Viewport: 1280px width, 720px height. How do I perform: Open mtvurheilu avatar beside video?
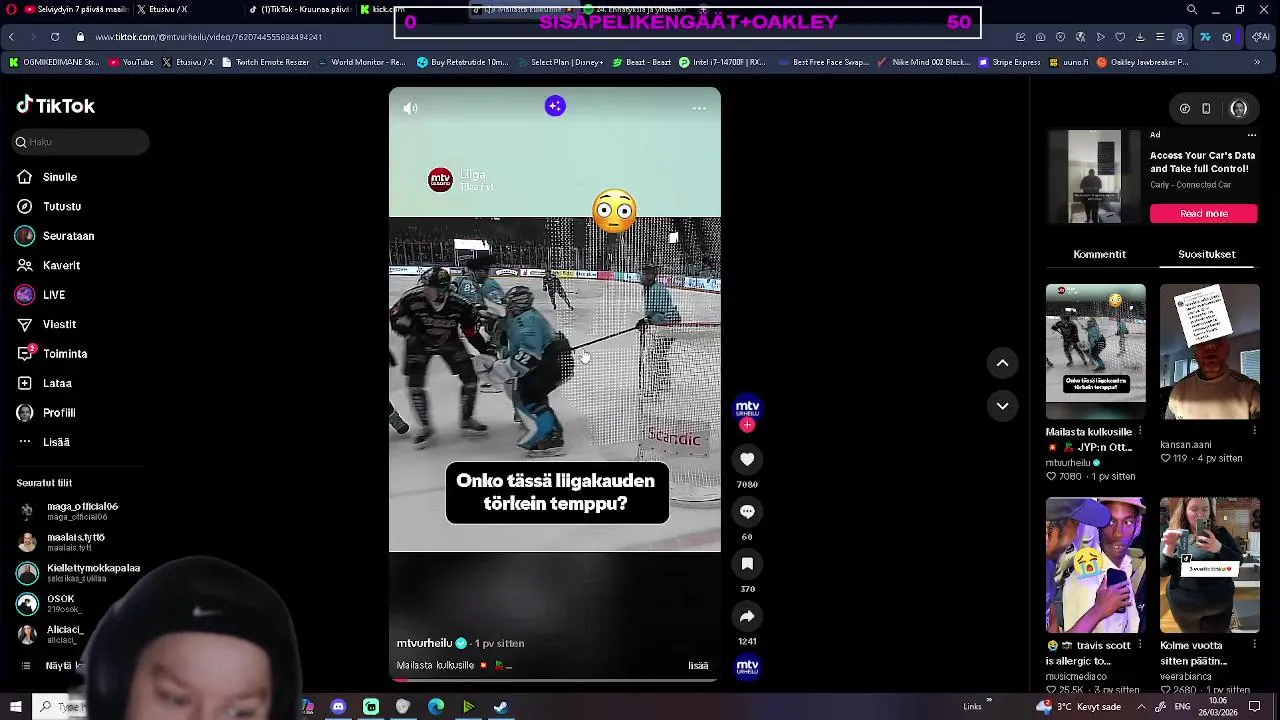point(747,408)
